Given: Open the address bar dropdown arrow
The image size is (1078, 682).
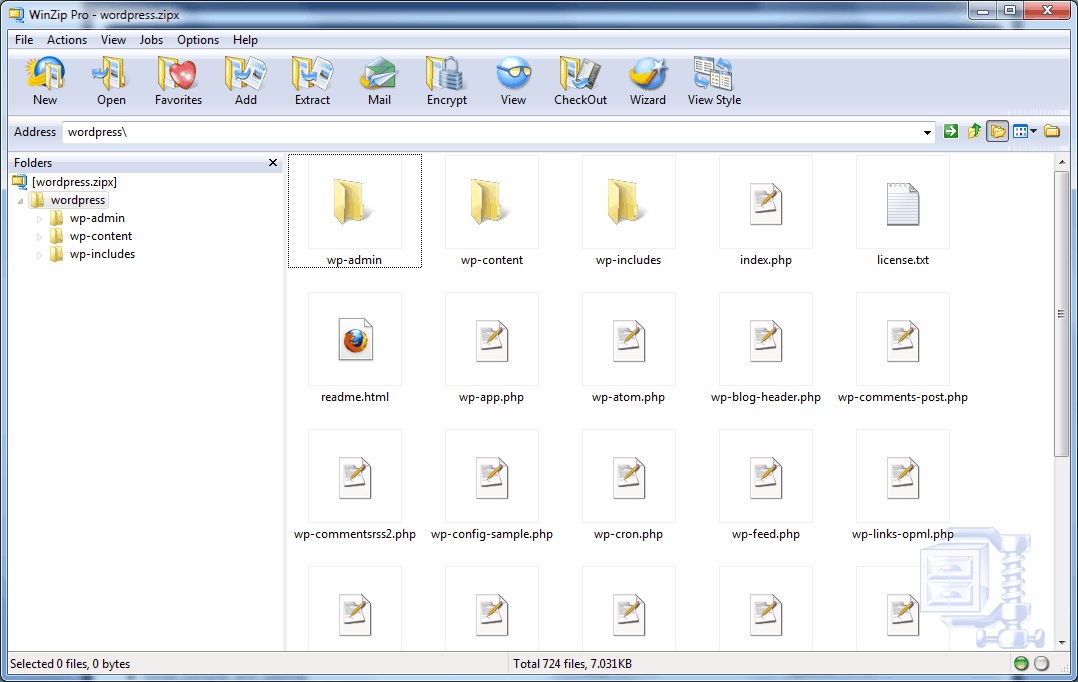Looking at the screenshot, I should (929, 132).
